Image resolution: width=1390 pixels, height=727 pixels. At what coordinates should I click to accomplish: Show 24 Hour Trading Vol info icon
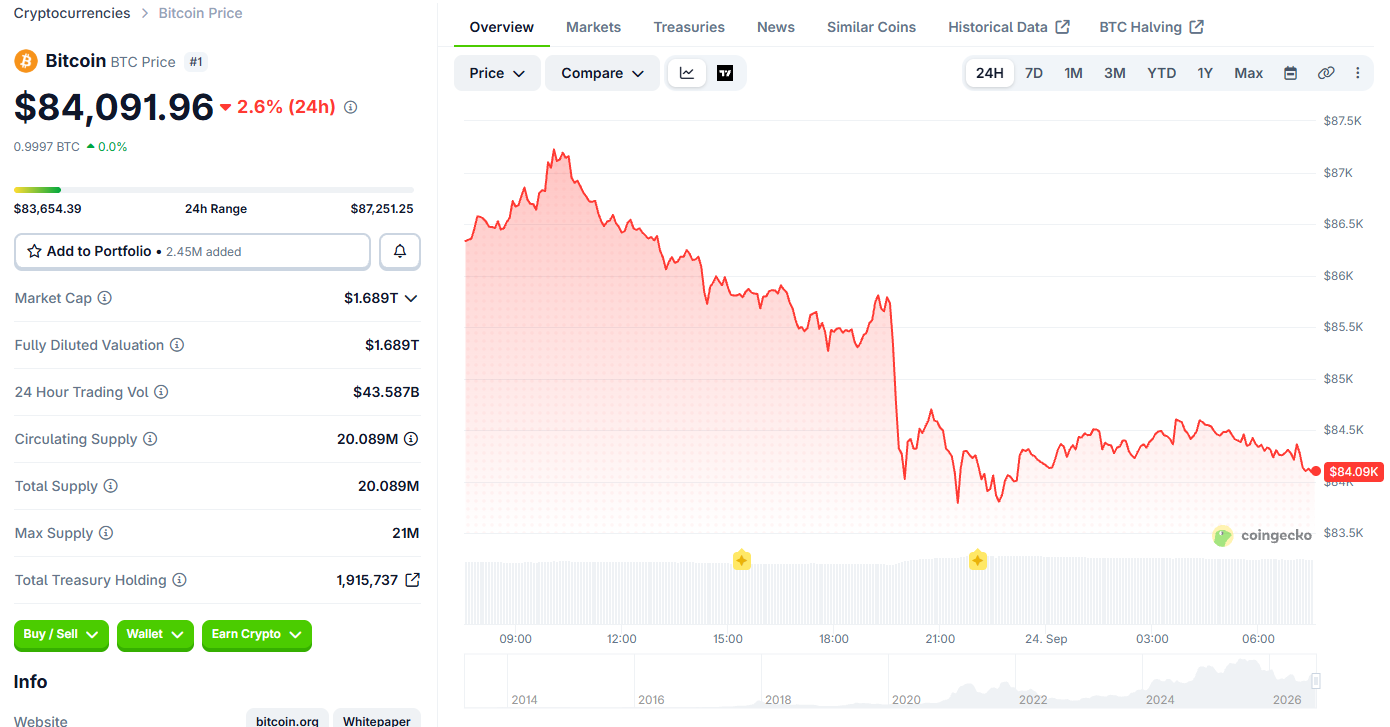161,392
